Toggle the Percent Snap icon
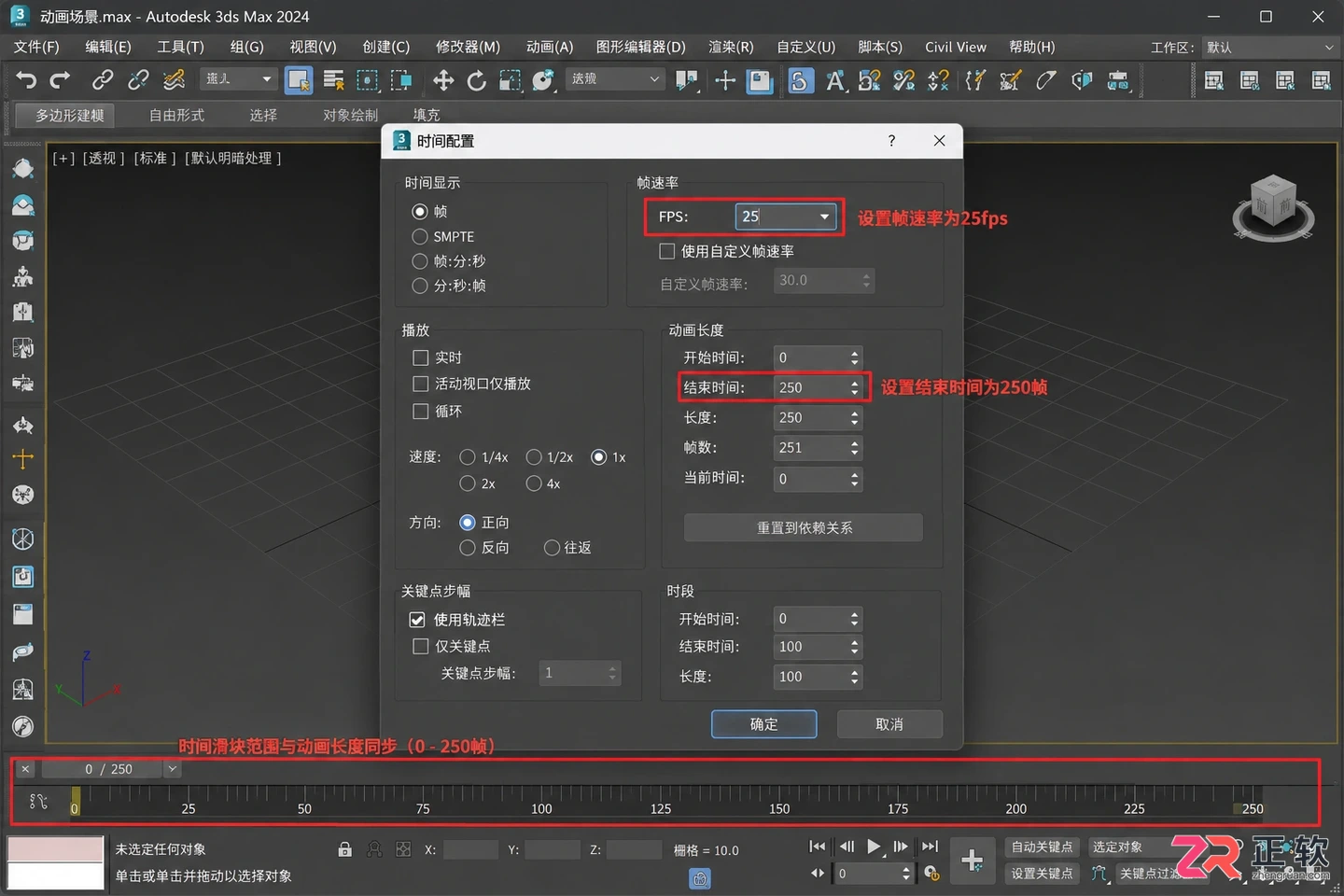1344x896 pixels. coord(903,81)
